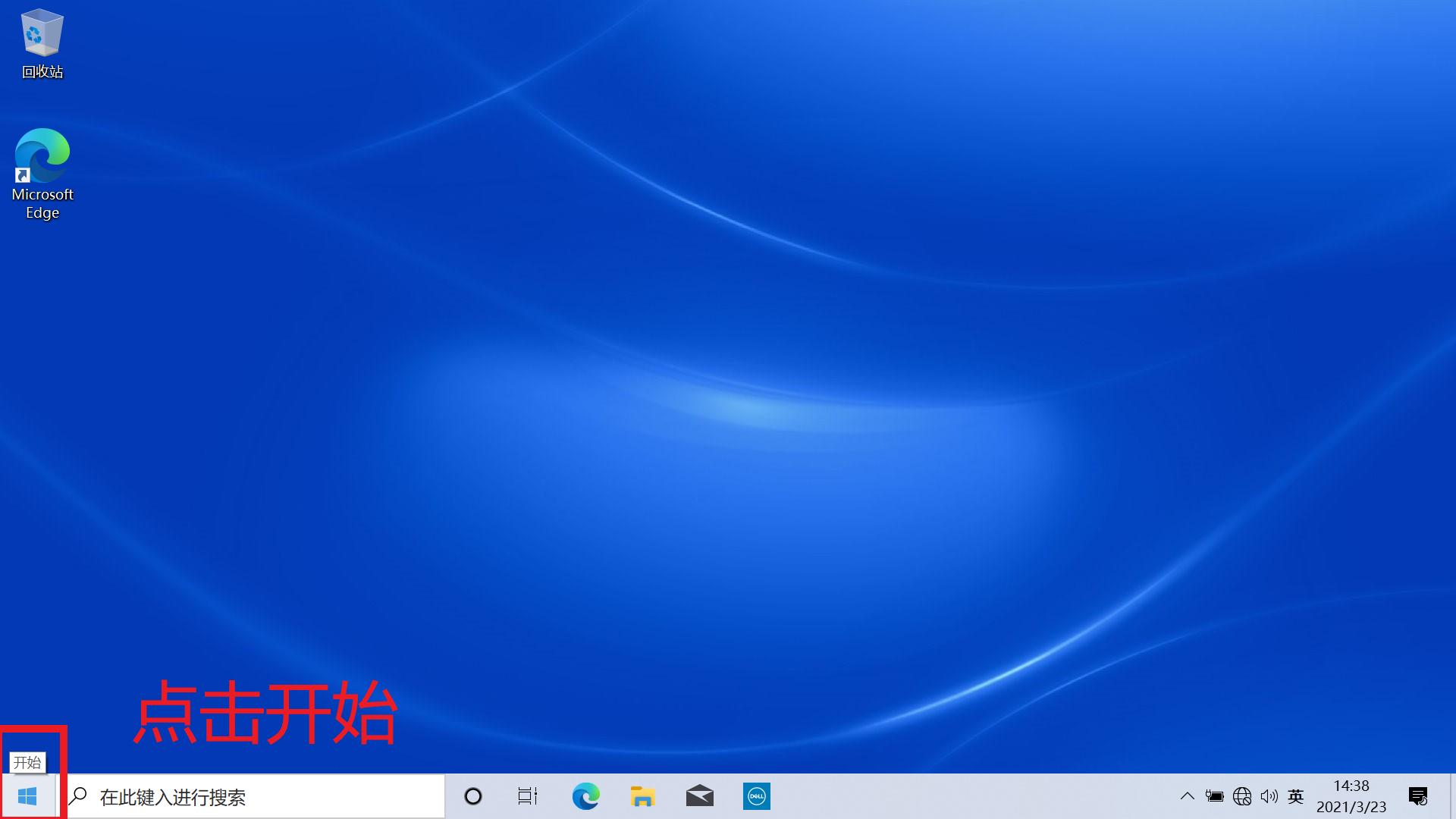Switch input language via the 英 indicator
The image size is (1456, 819).
(x=1297, y=796)
